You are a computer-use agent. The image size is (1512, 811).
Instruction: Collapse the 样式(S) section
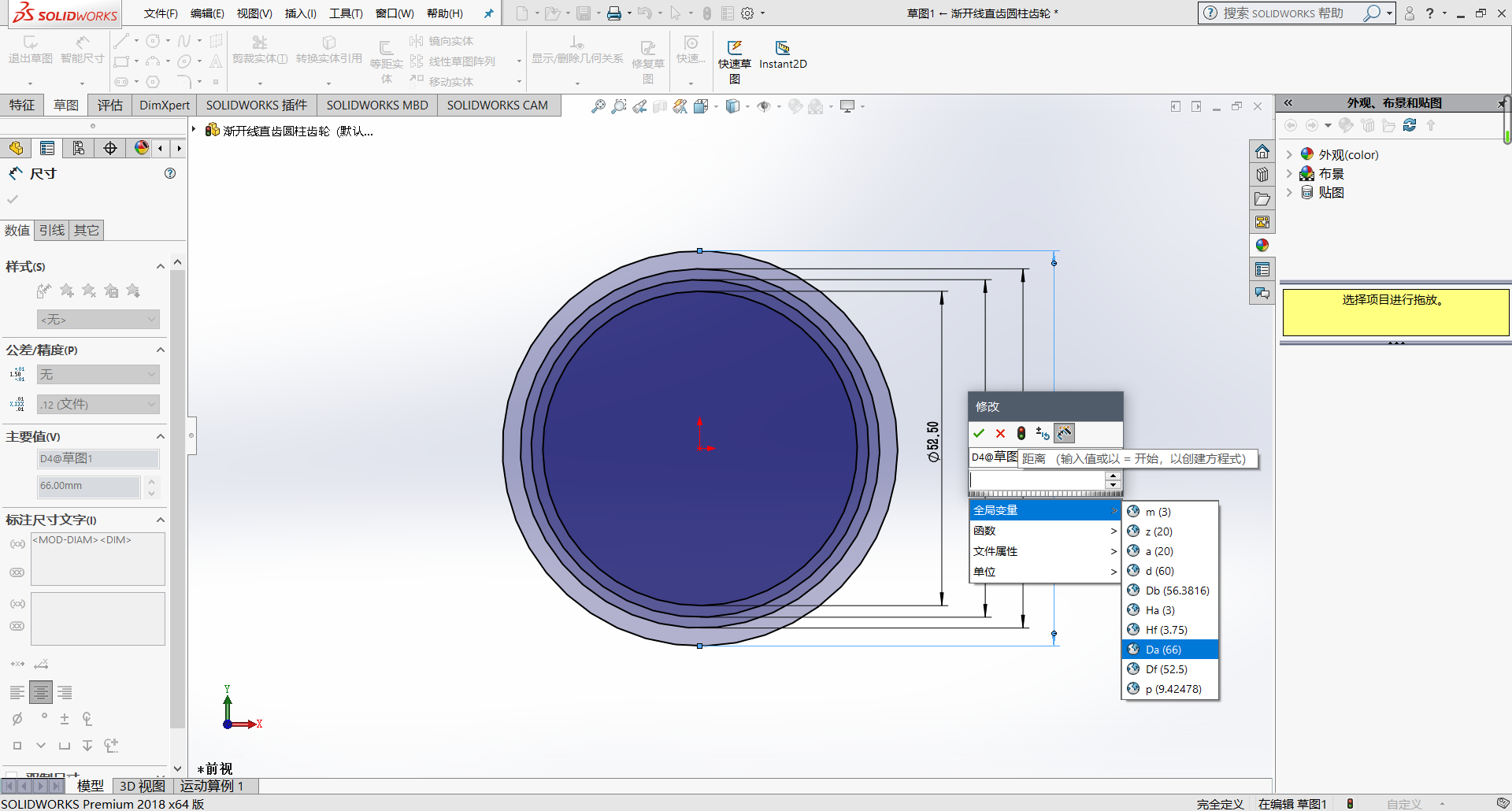click(x=161, y=266)
